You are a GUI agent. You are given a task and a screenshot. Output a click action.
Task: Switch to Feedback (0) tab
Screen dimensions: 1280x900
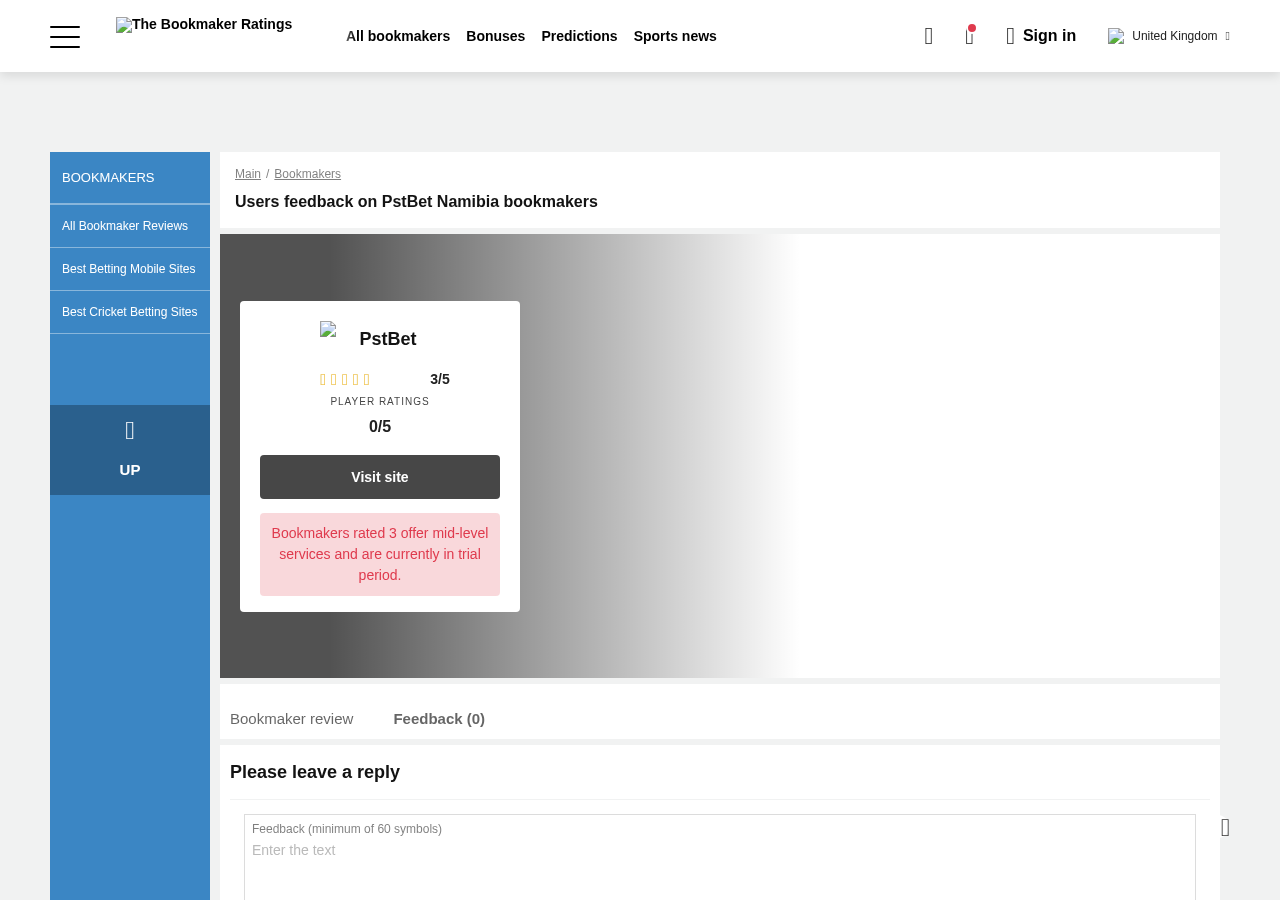coord(439,719)
